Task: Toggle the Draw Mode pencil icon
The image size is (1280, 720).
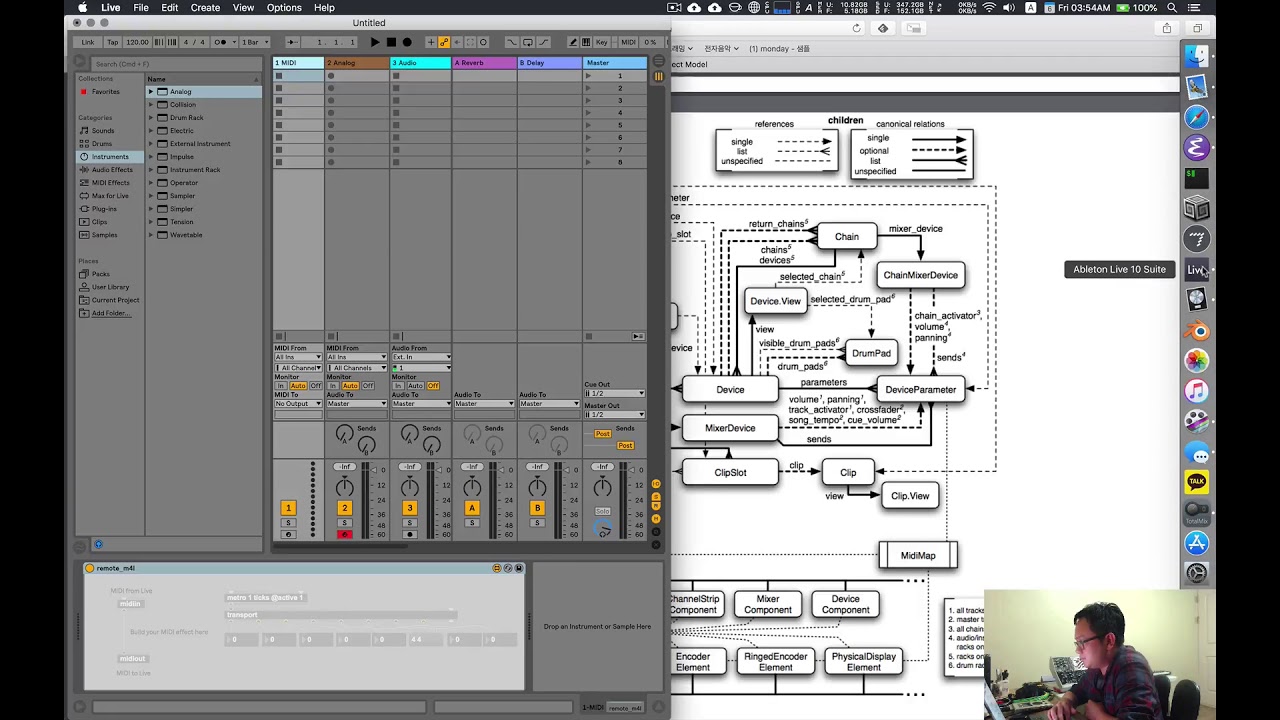Action: tap(573, 42)
